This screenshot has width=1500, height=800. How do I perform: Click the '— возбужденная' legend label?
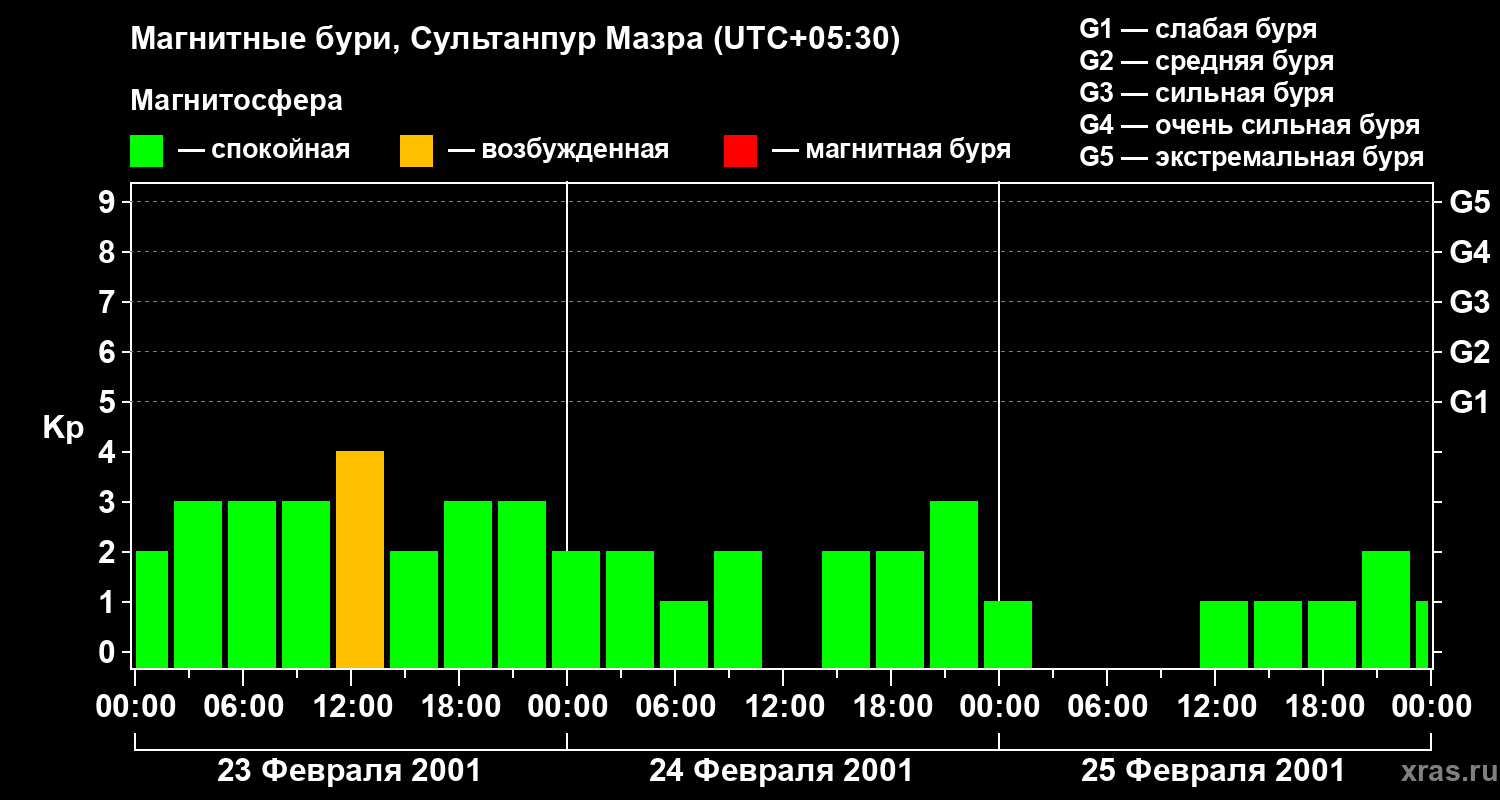click(558, 150)
